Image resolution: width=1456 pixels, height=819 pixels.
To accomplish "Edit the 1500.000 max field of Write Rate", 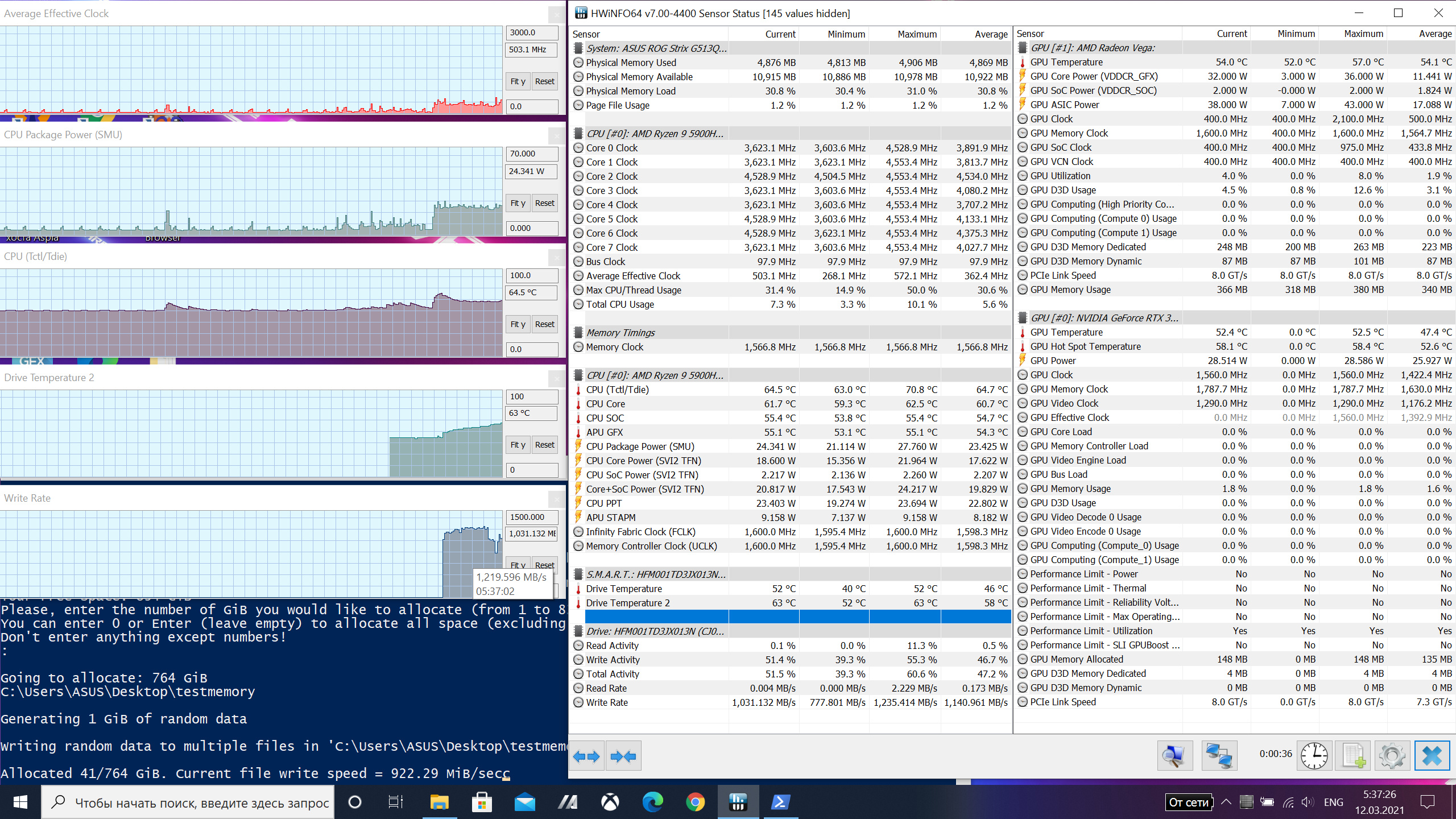I will point(532,517).
